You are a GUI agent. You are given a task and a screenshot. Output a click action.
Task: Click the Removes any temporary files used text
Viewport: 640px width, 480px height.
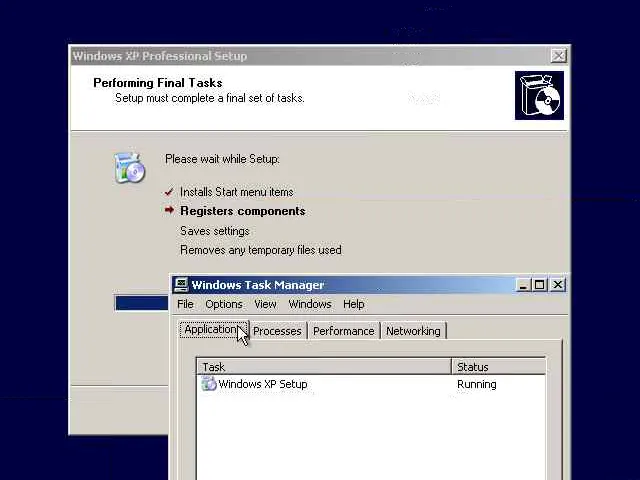(x=261, y=250)
